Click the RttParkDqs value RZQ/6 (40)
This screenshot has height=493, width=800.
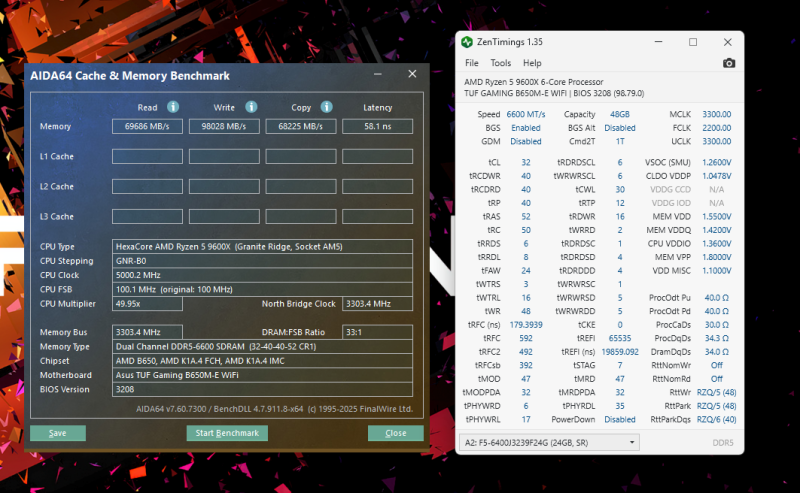point(716,420)
